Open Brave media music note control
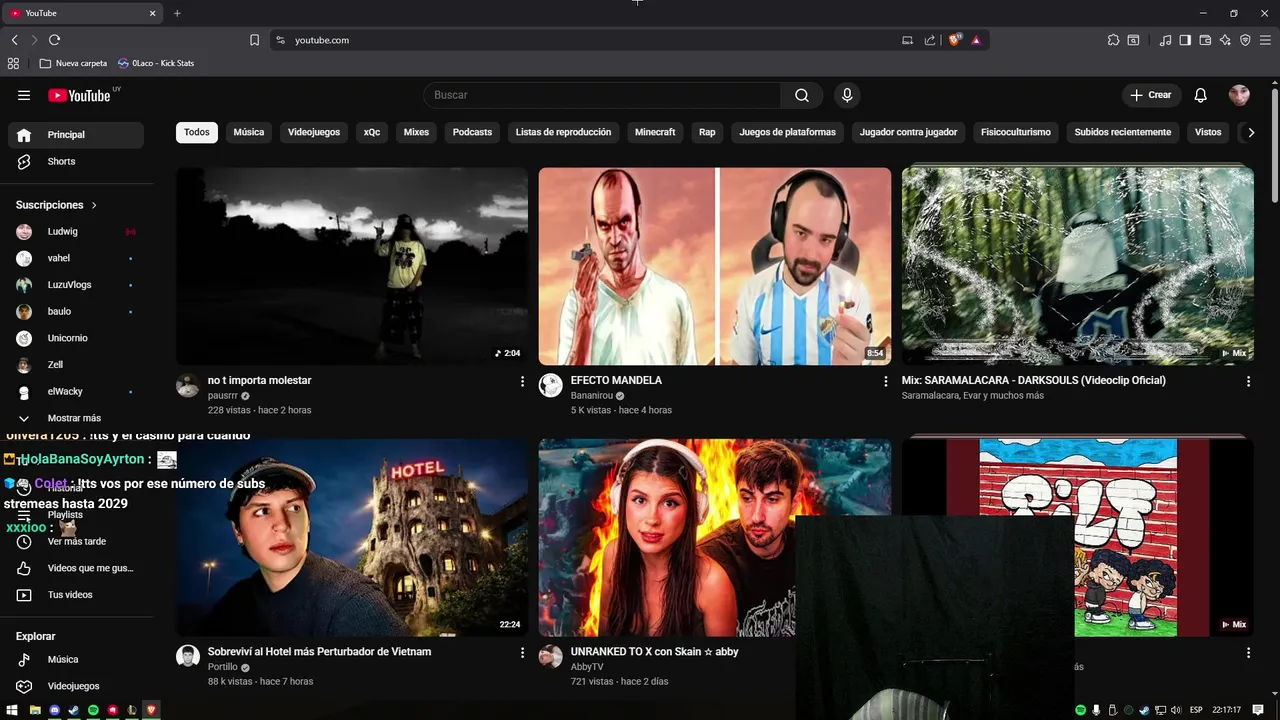 pos(1165,40)
